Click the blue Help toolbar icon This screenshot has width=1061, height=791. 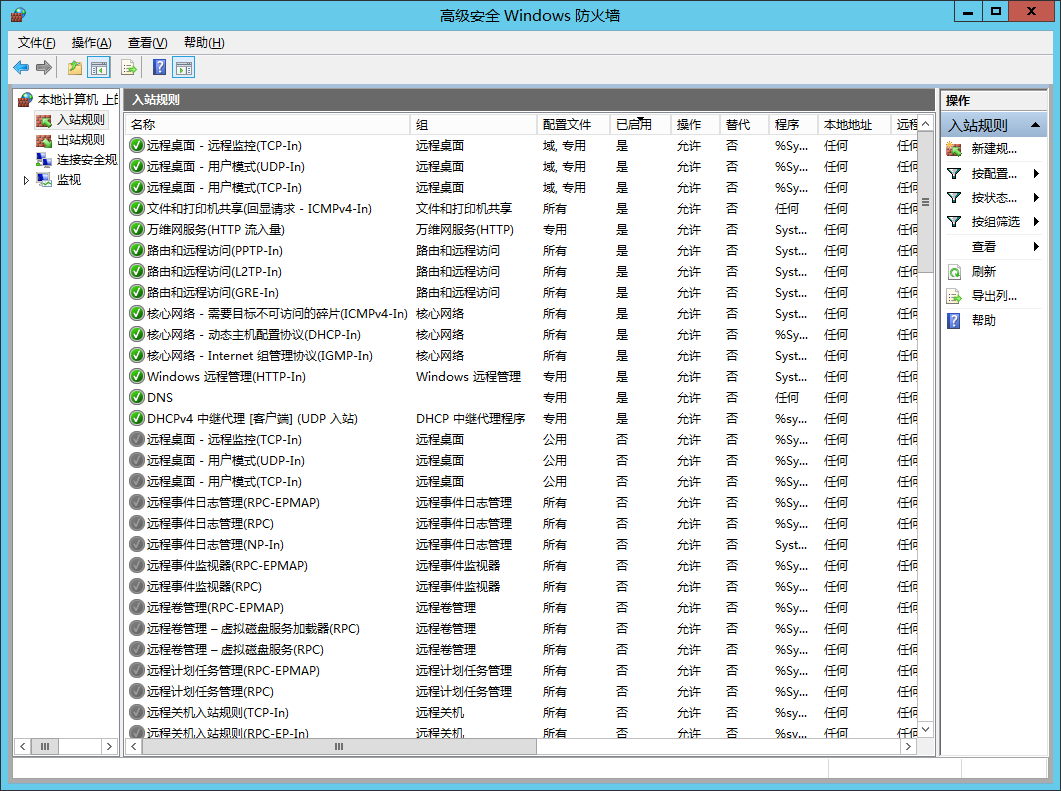tap(160, 67)
